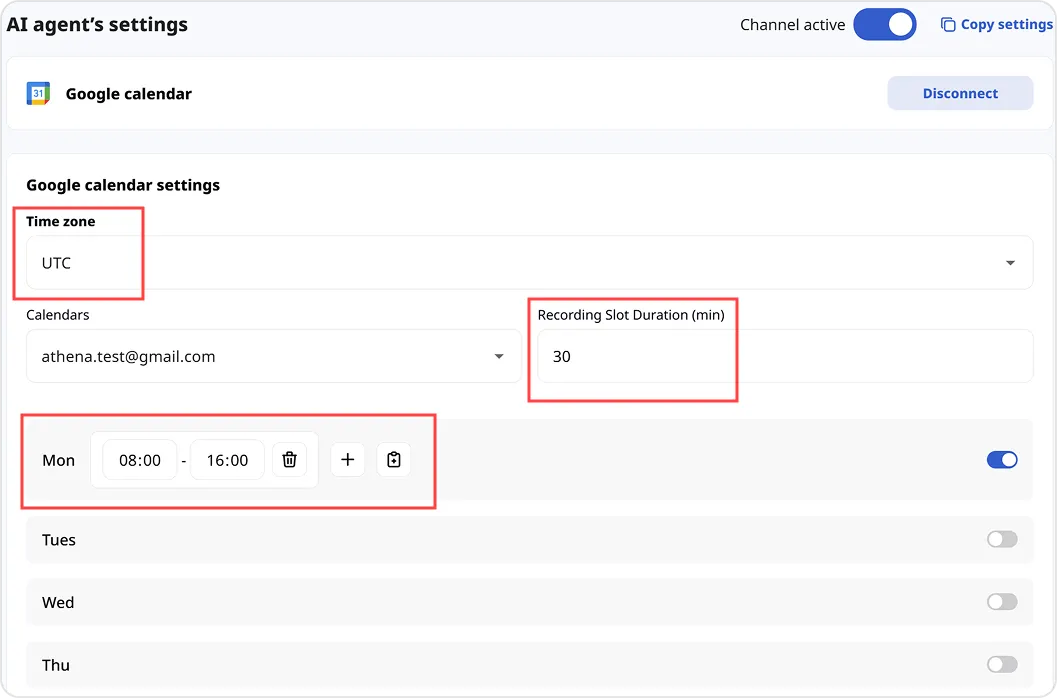Viewport: 1057px width, 698px height.
Task: Click the Google calendar settings heading
Action: pos(123,185)
